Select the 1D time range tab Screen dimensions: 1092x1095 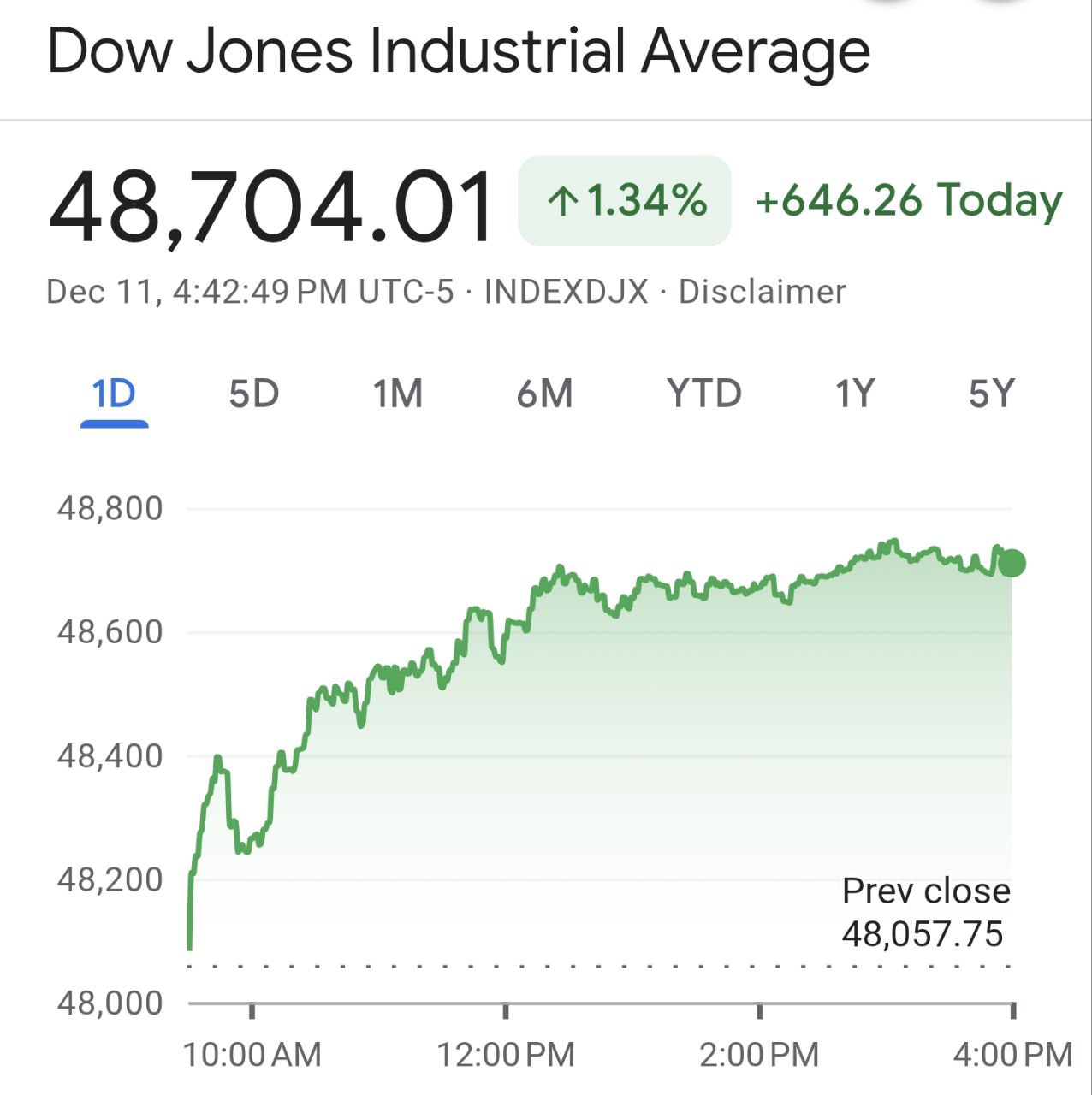point(114,394)
